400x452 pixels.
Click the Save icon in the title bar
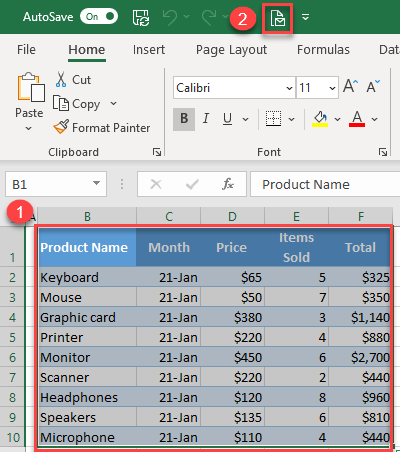pyautogui.click(x=141, y=17)
